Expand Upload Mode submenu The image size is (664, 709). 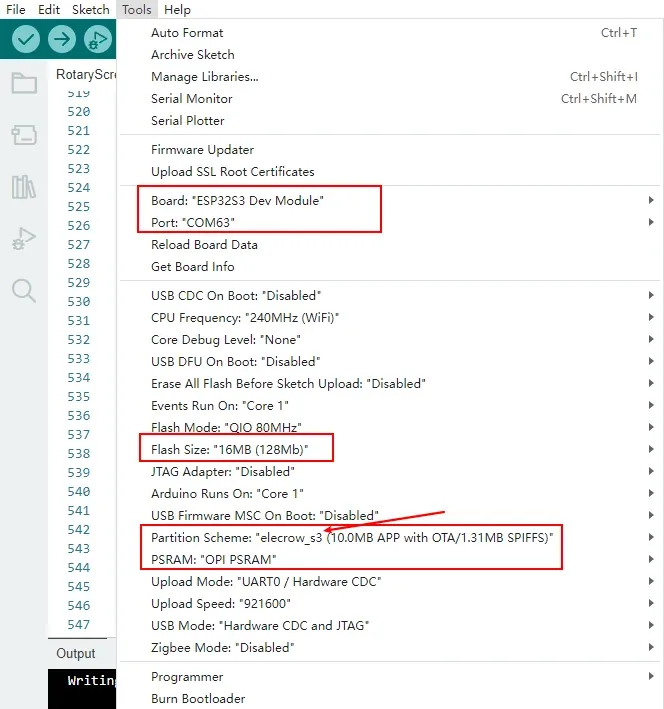(x=390, y=581)
